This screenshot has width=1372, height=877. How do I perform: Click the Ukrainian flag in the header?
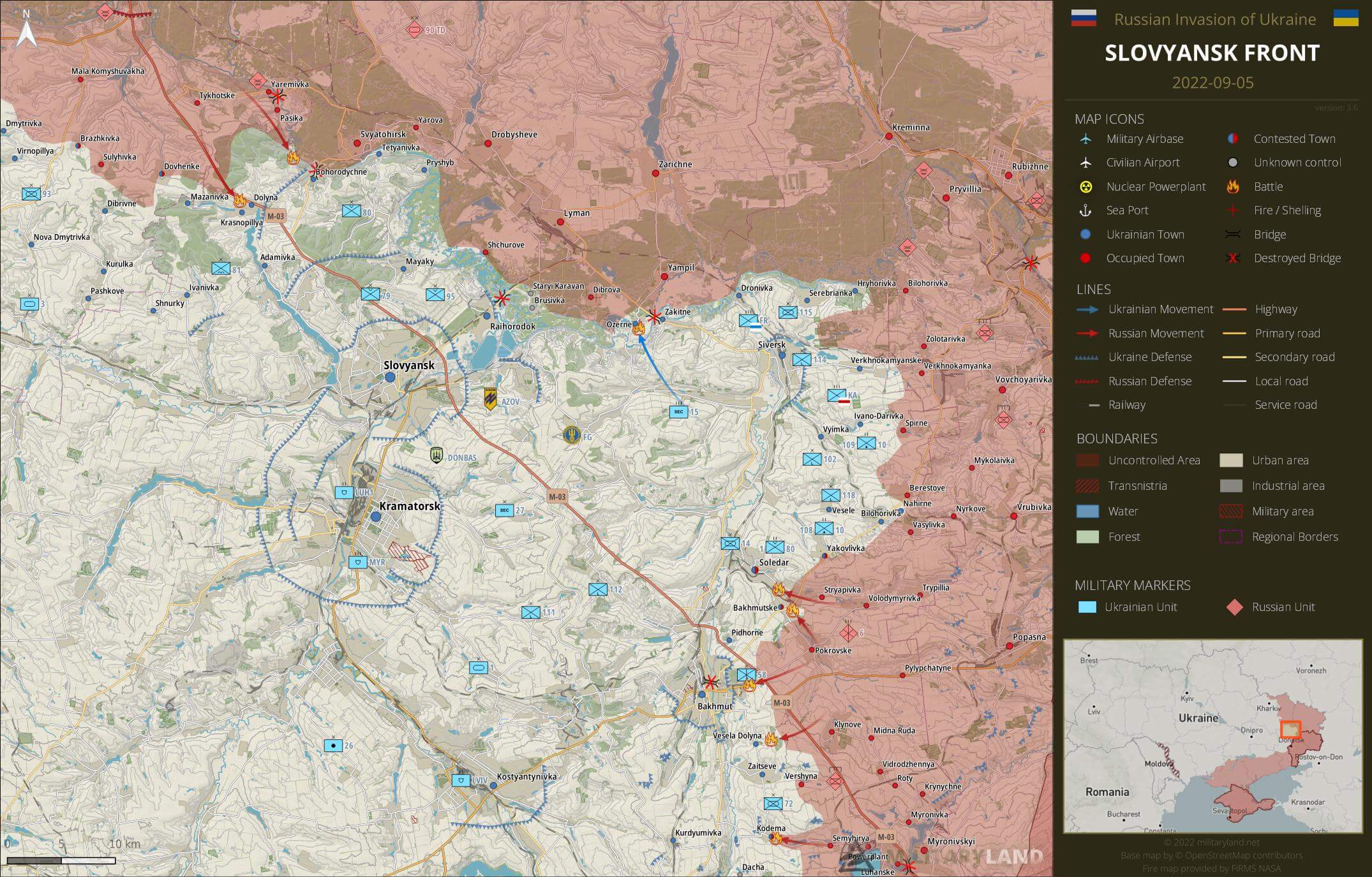click(1346, 18)
